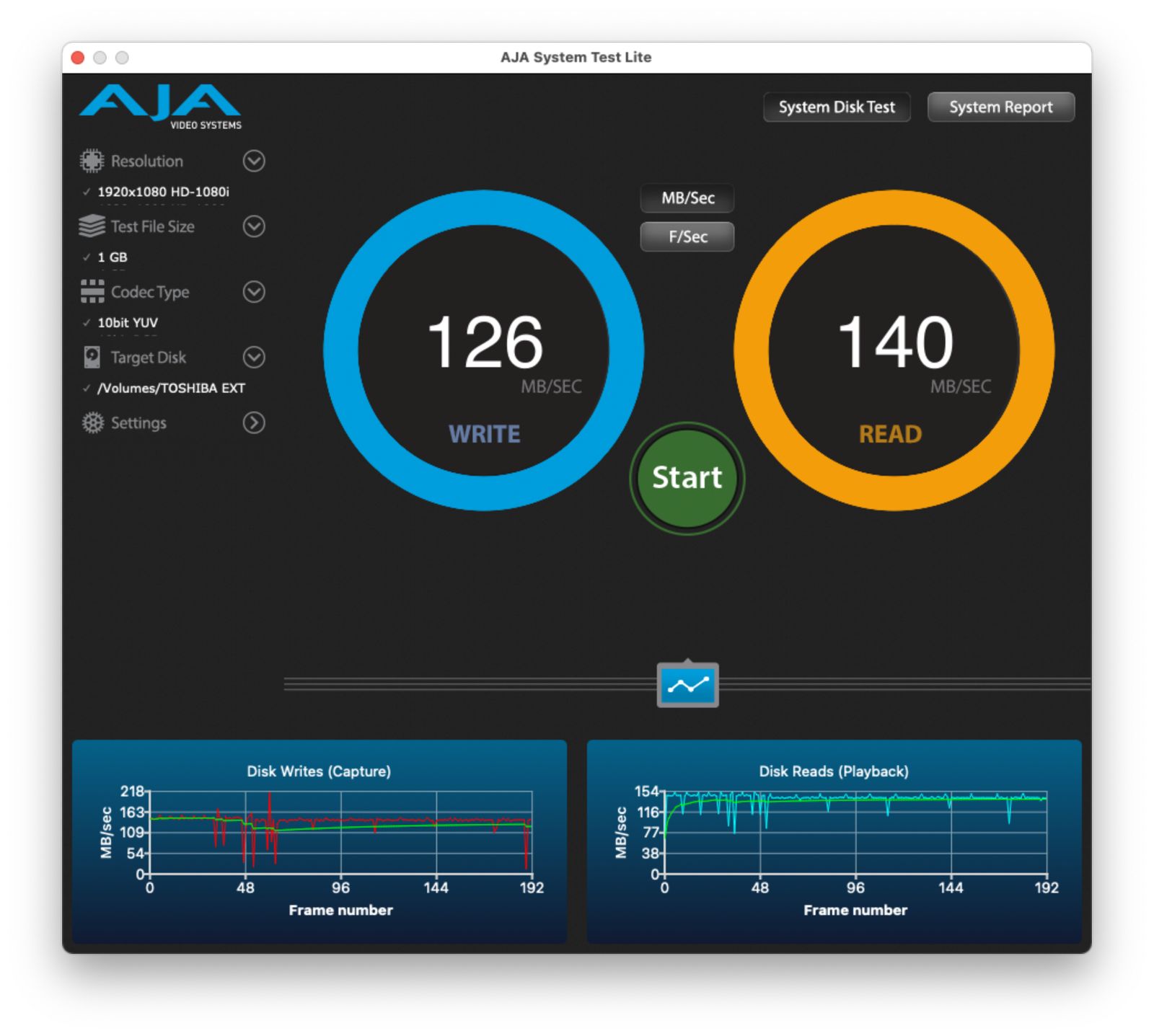The image size is (1154, 1036).
Task: Click the Settings label
Action: tap(138, 423)
